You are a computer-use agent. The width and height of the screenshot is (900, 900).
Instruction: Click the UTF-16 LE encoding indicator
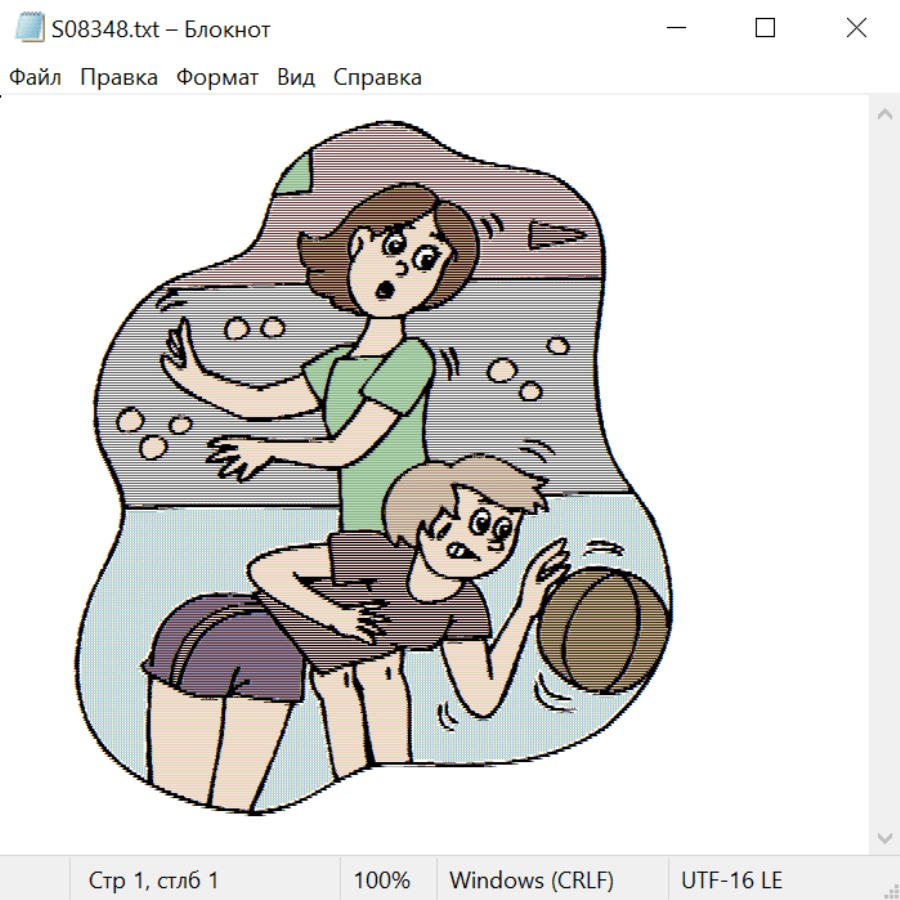(731, 881)
